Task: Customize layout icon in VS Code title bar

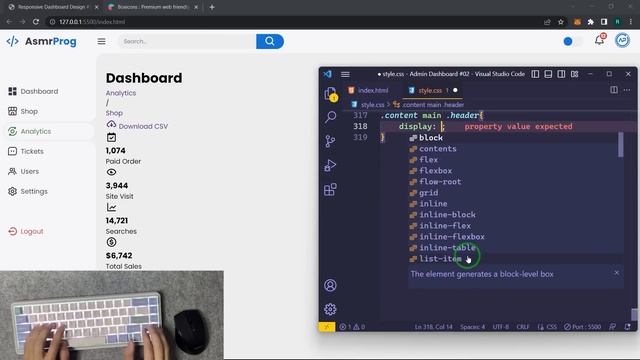Action: click(x=574, y=74)
